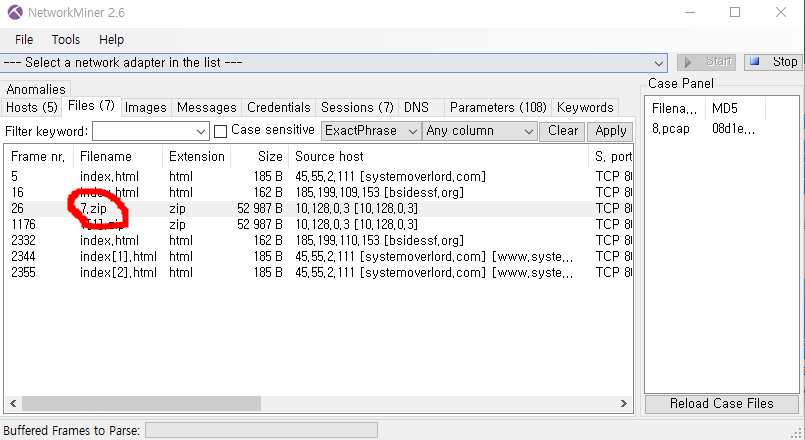Screen dimensions: 805x440
Task: Expand the ExactPhrase match mode dropdown
Action: tap(371, 131)
